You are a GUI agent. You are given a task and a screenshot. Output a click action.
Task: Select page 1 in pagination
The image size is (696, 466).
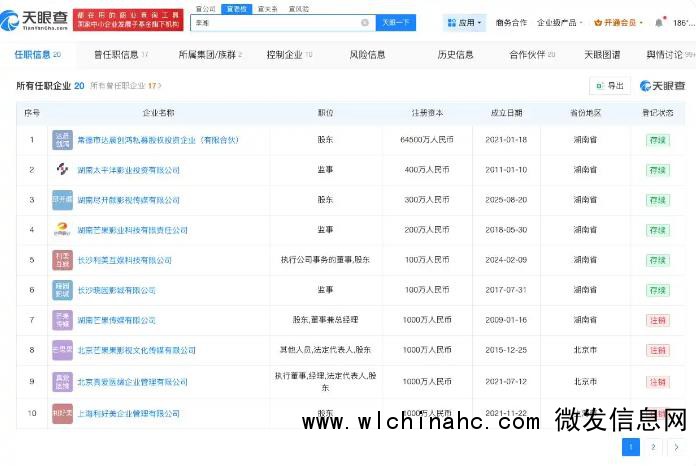(631, 447)
